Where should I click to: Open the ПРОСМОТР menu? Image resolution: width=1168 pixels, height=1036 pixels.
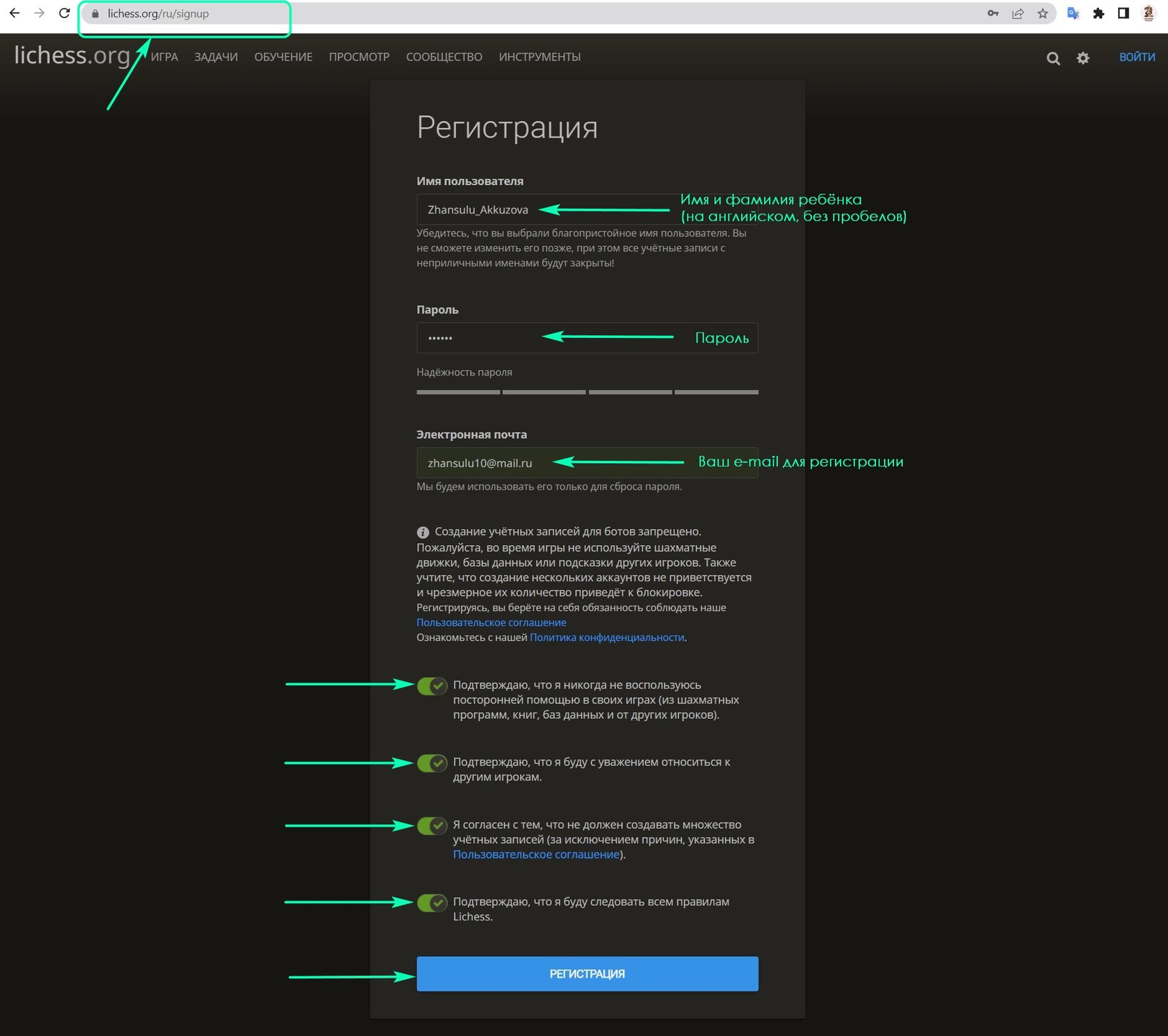point(359,57)
